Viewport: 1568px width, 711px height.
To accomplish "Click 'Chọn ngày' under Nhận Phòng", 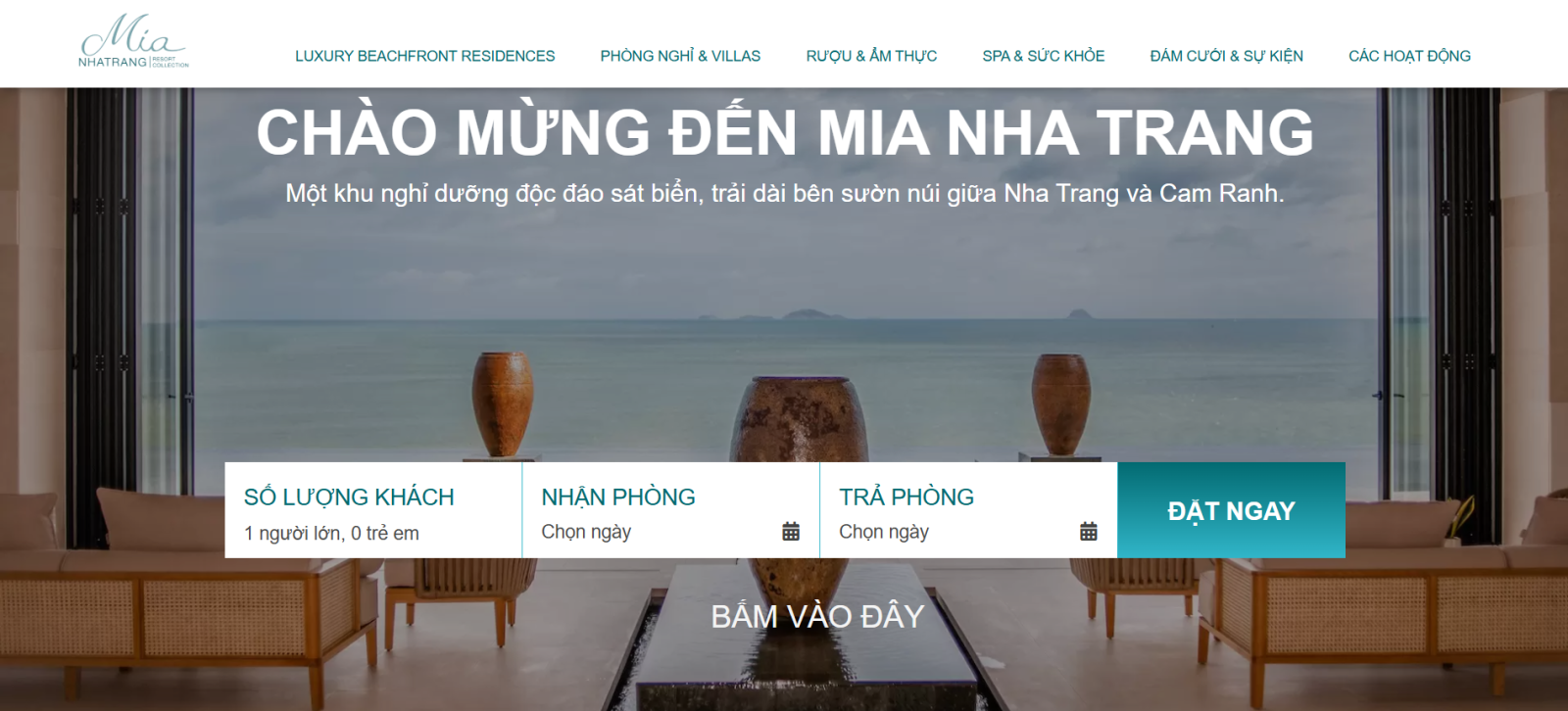I will pos(586,532).
